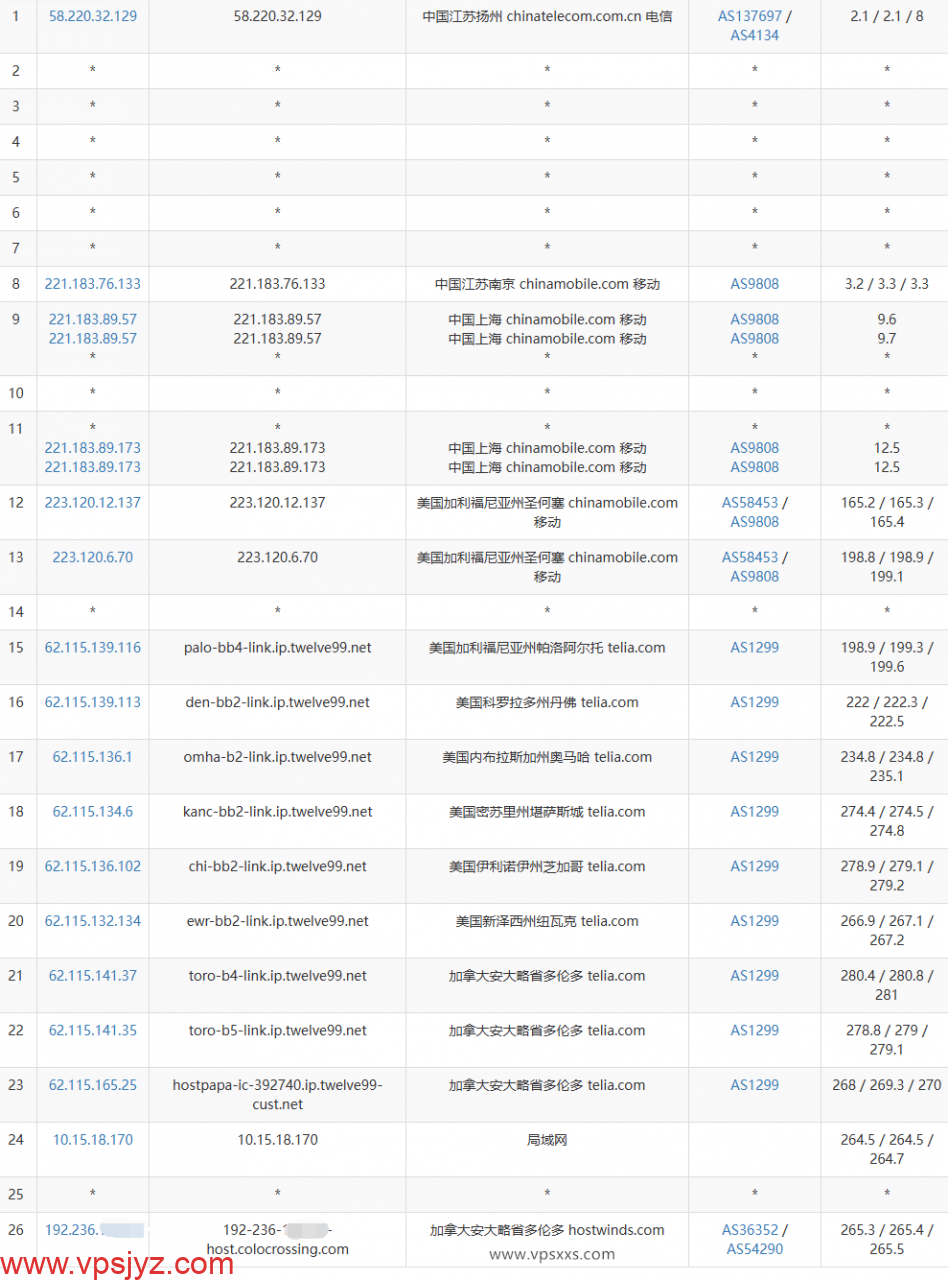Open the AS1299 link in the hostpapa row
The width and height of the screenshot is (948, 1280).
click(x=754, y=1086)
